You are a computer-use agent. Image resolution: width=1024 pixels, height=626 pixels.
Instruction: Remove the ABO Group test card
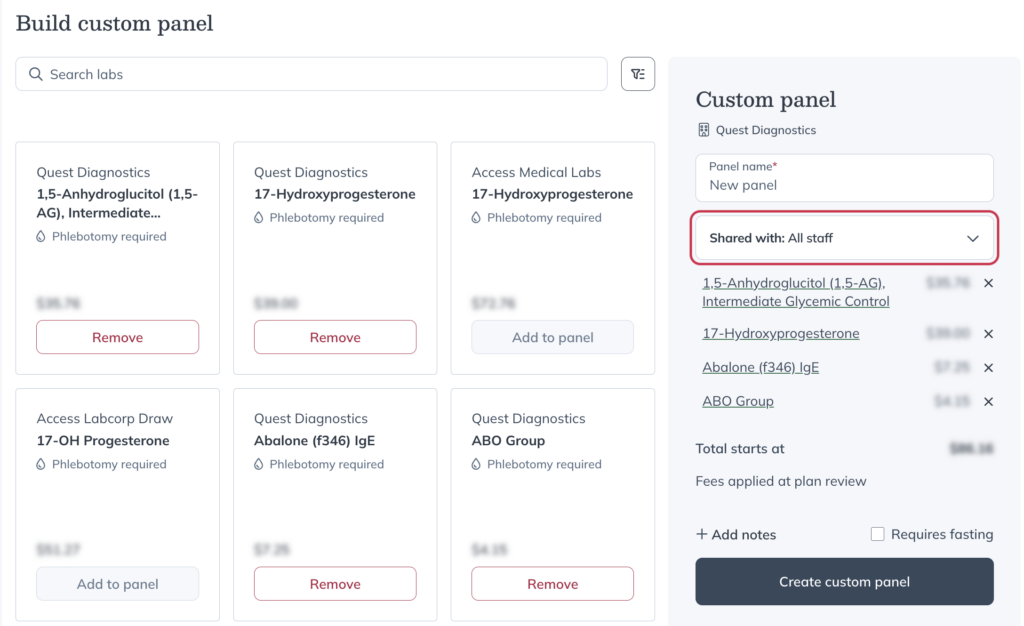tap(552, 583)
